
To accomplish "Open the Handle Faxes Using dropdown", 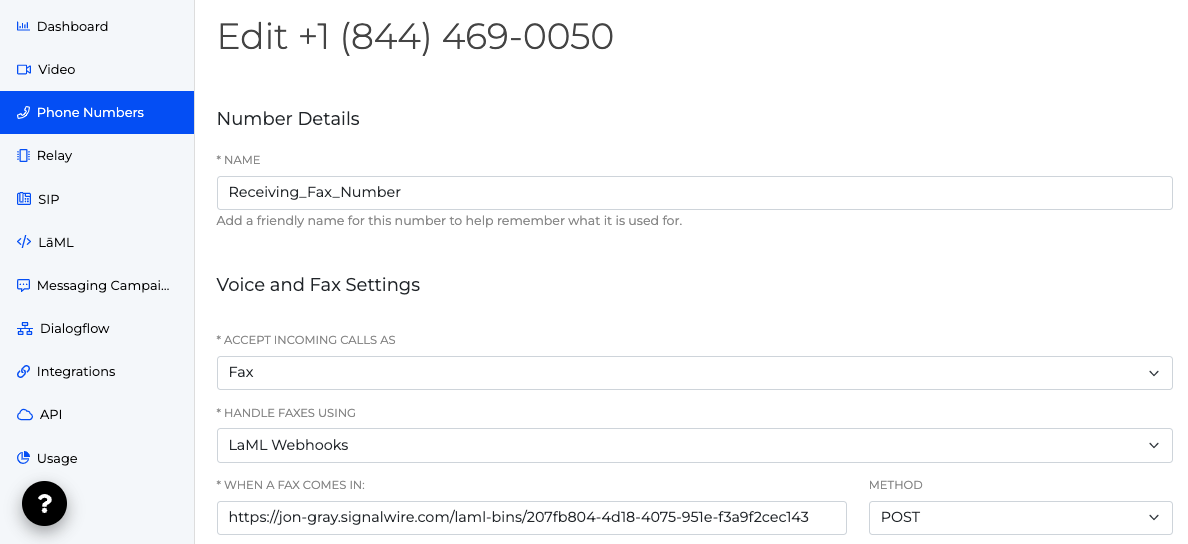I will pyautogui.click(x=694, y=446).
